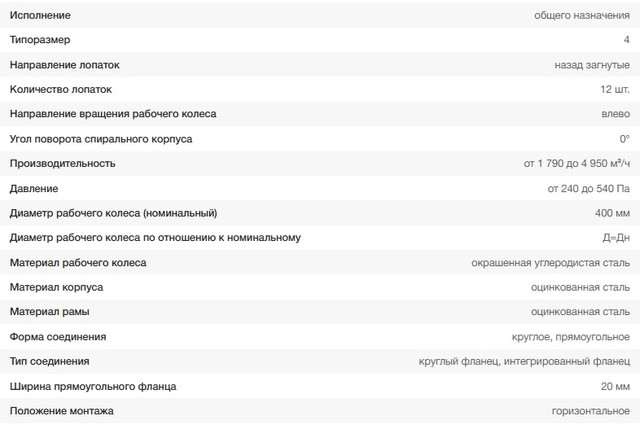Click the 'общего назначения' value
Image resolution: width=640 pixels, height=429 pixels.
583,15
